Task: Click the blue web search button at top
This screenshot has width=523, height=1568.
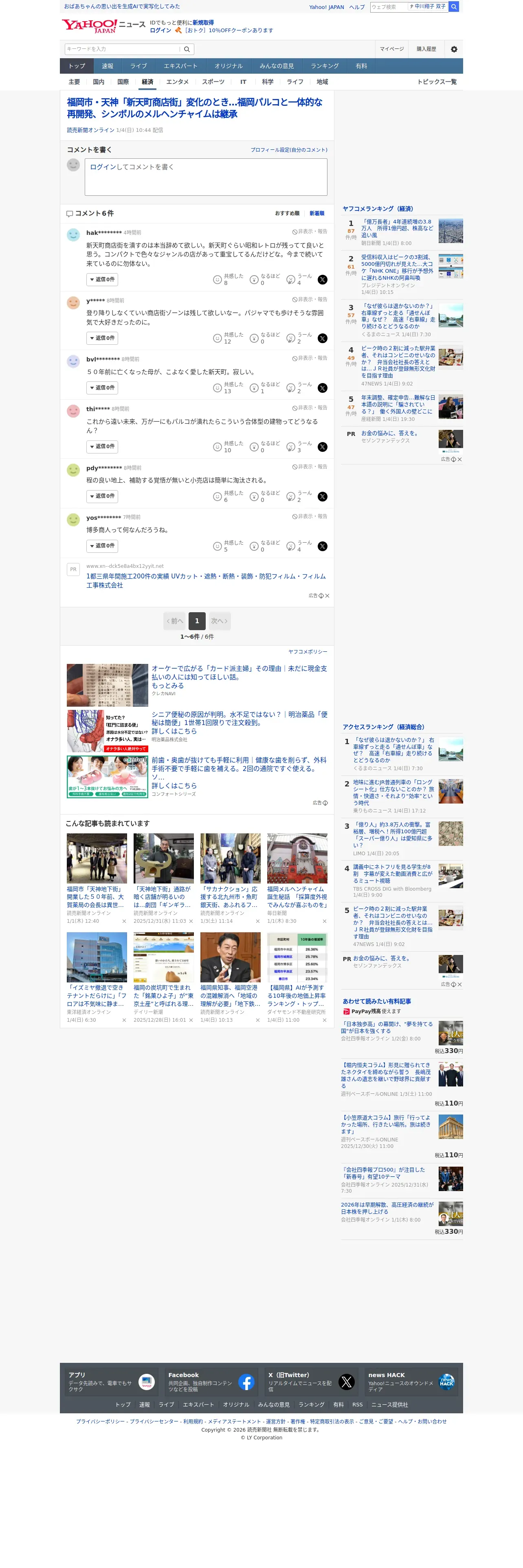Action: click(x=454, y=7)
